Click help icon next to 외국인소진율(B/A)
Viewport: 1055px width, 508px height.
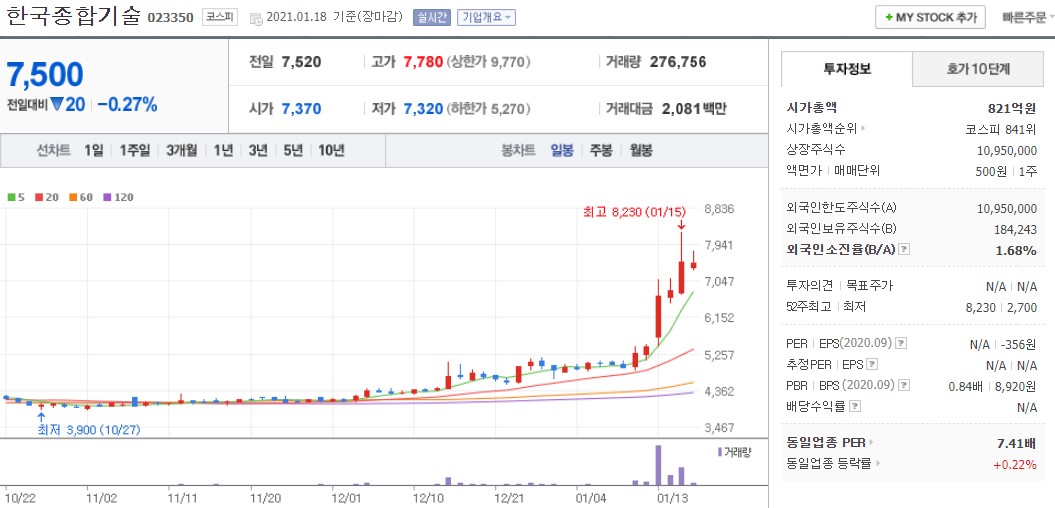904,250
